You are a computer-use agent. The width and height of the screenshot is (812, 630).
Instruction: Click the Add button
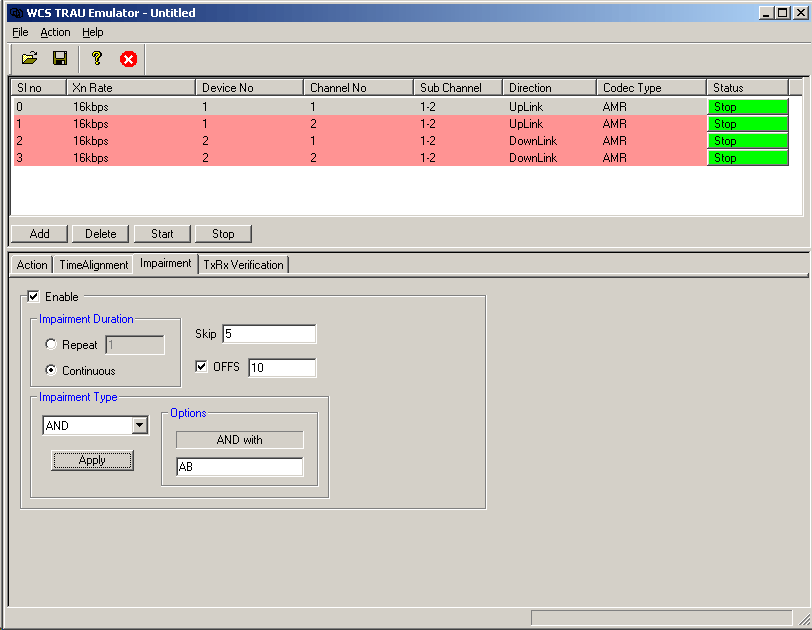tap(39, 234)
